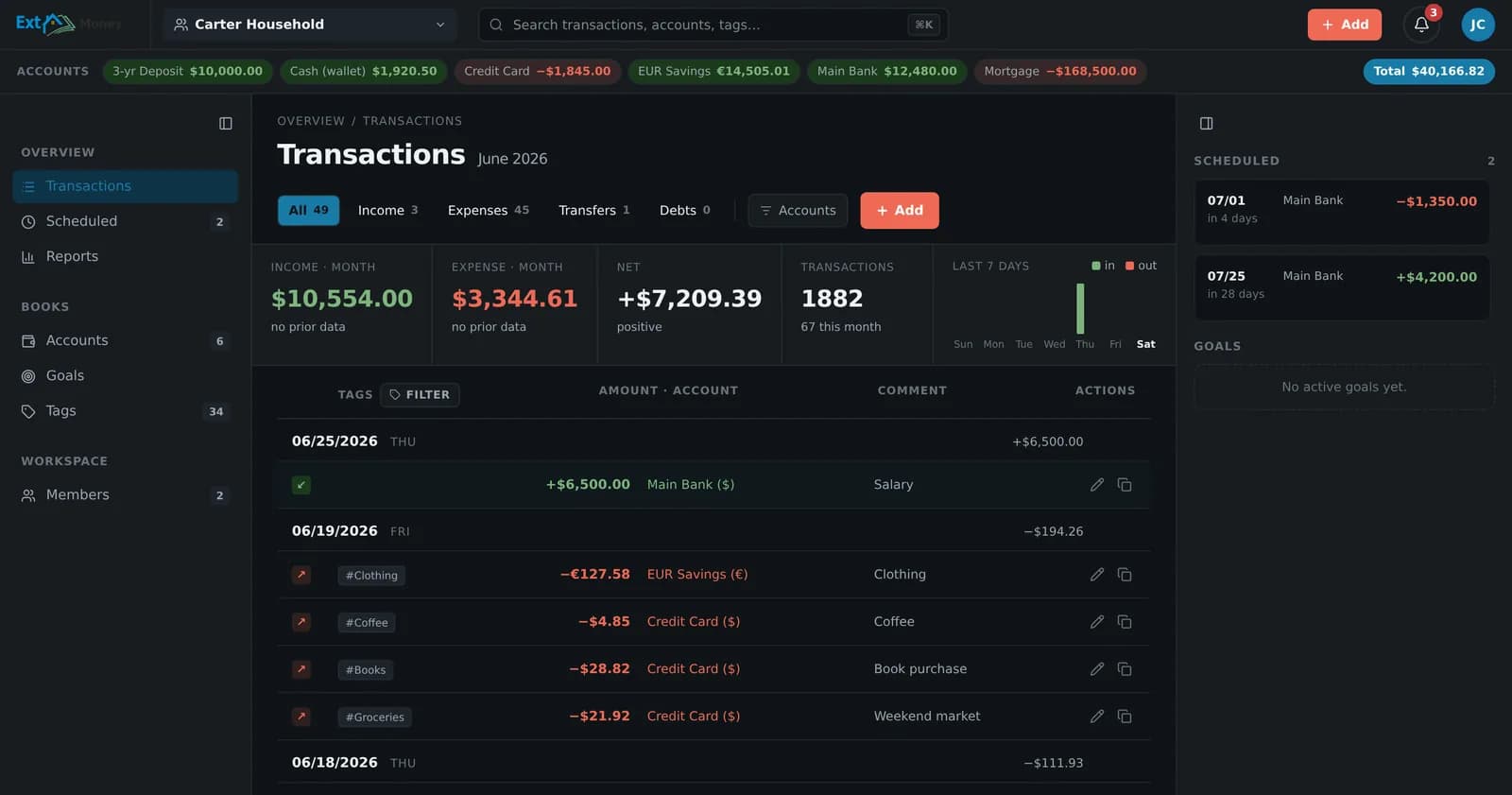Viewport: 1512px width, 795px height.
Task: Click the 3-yr Deposit account chip
Action: point(188,71)
